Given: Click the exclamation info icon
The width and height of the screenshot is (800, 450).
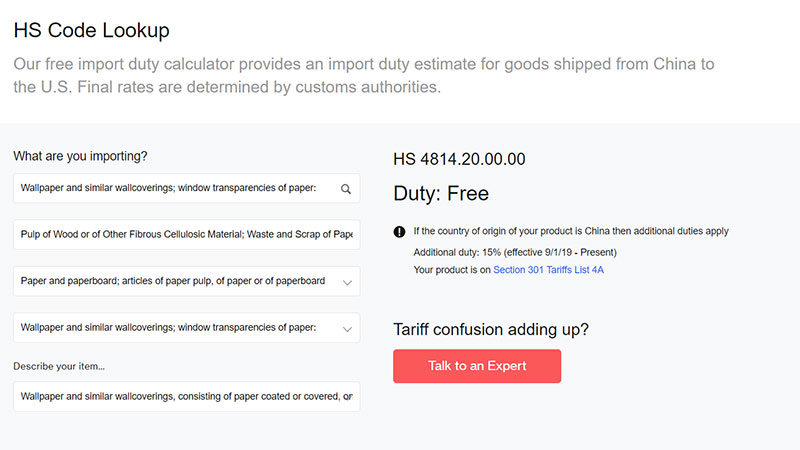Looking at the screenshot, I should (400, 231).
